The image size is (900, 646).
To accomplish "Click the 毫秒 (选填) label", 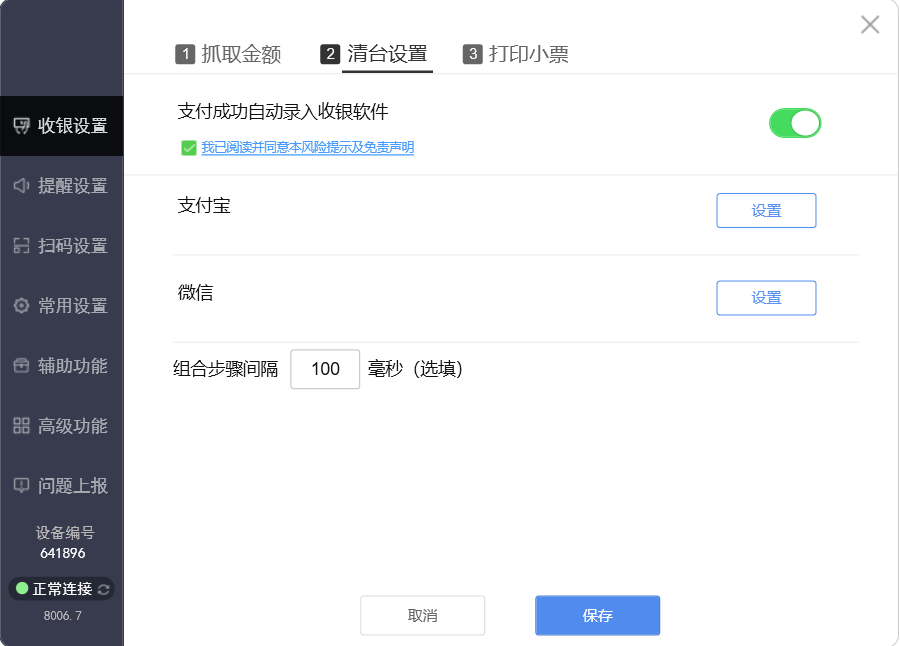I will pyautogui.click(x=415, y=369).
